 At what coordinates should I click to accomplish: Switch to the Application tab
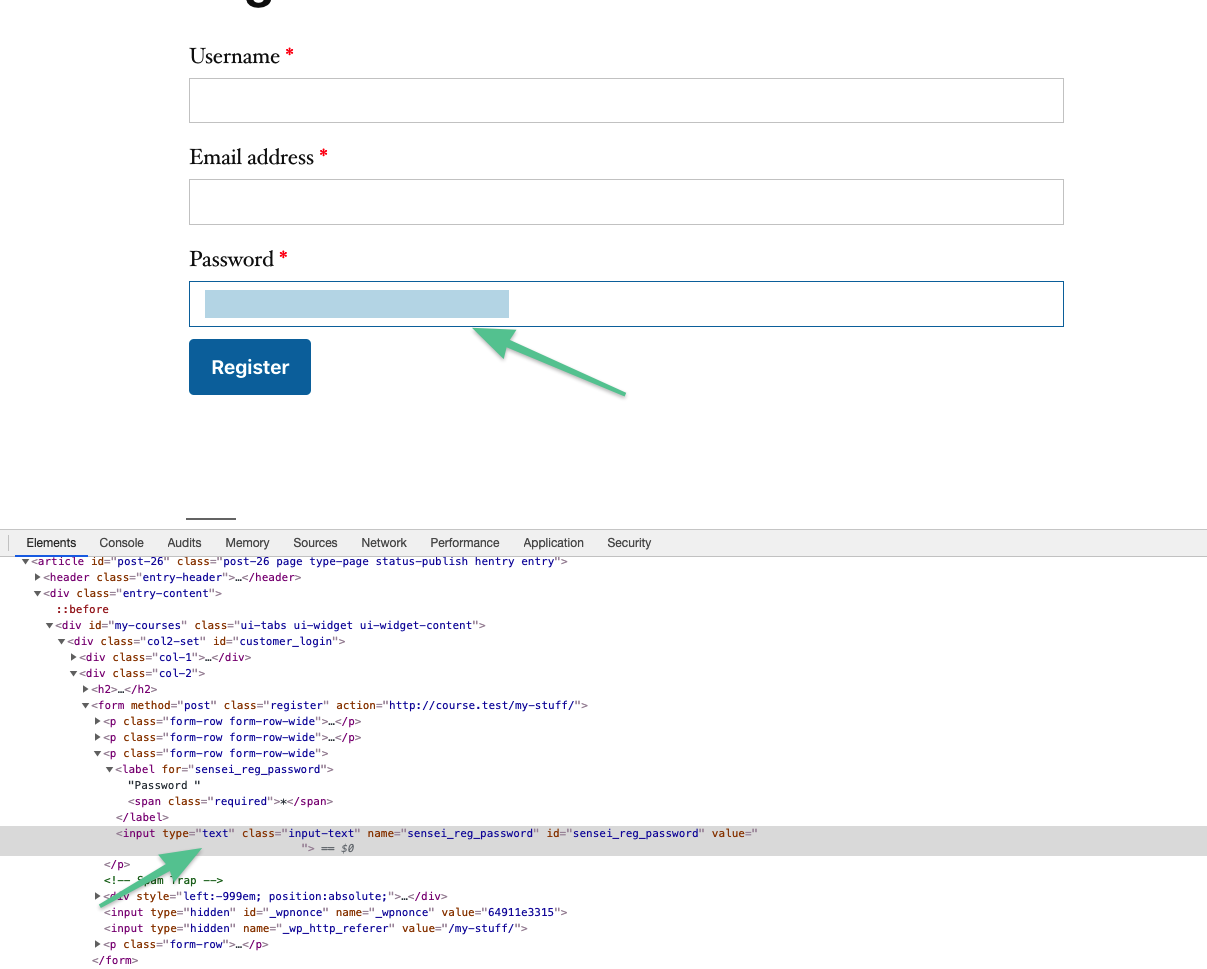pos(553,543)
